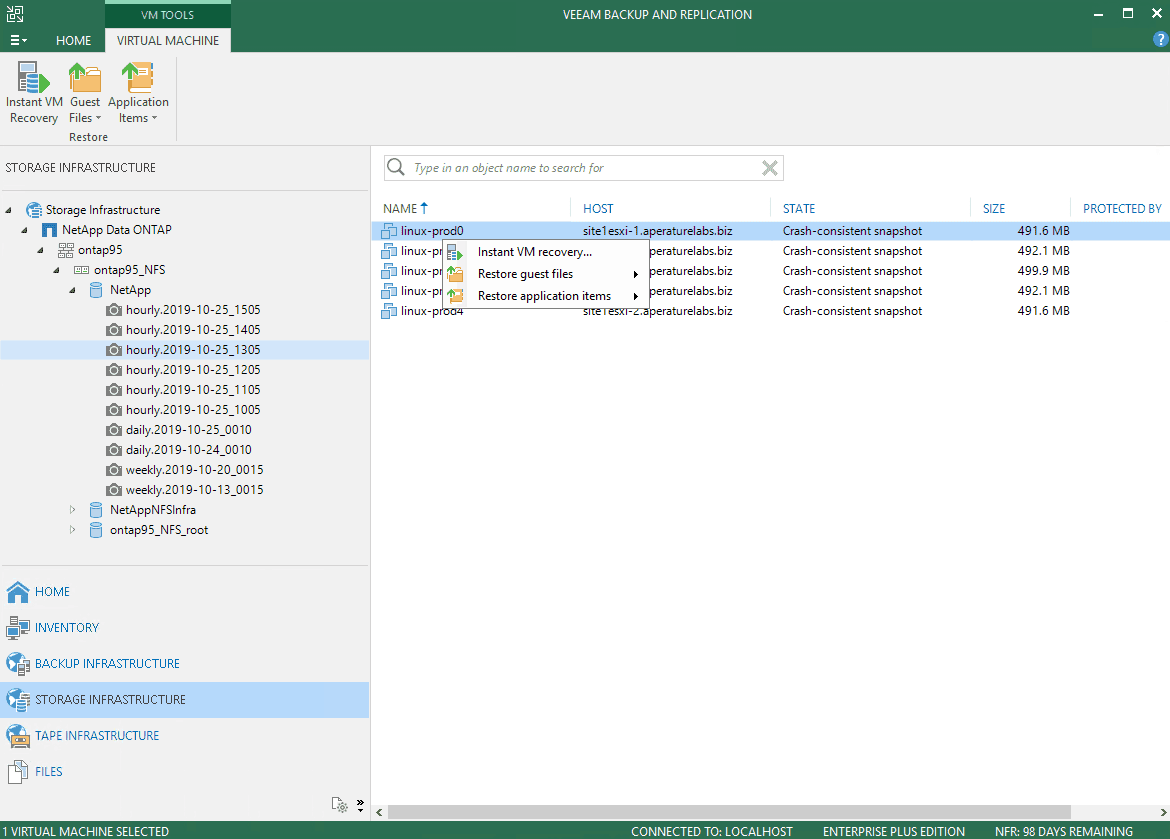1170x839 pixels.
Task: Open the TAPE INFRASTRUCTURE view
Action: click(x=184, y=735)
